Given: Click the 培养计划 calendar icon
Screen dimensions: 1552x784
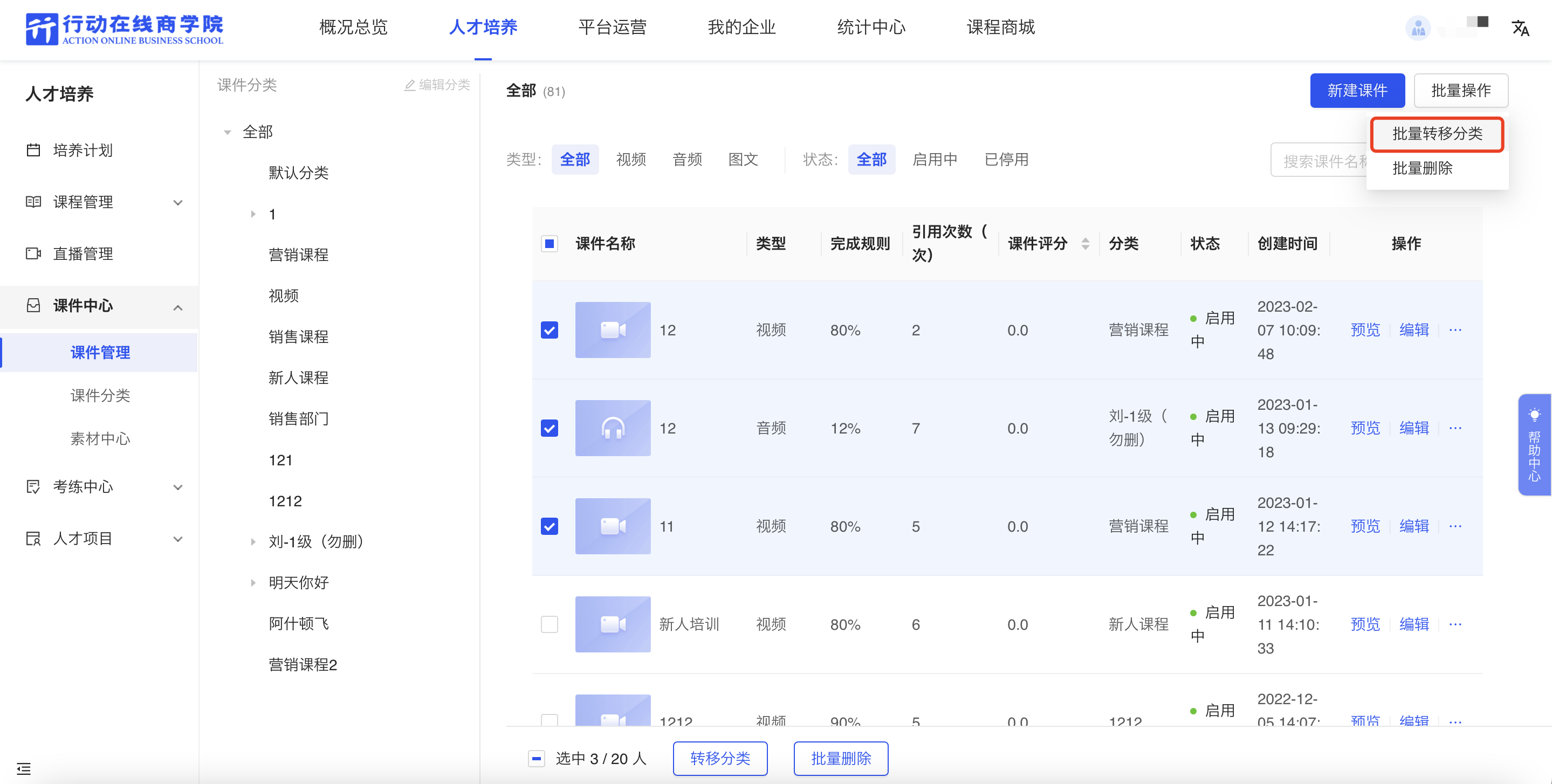Looking at the screenshot, I should pos(34,150).
